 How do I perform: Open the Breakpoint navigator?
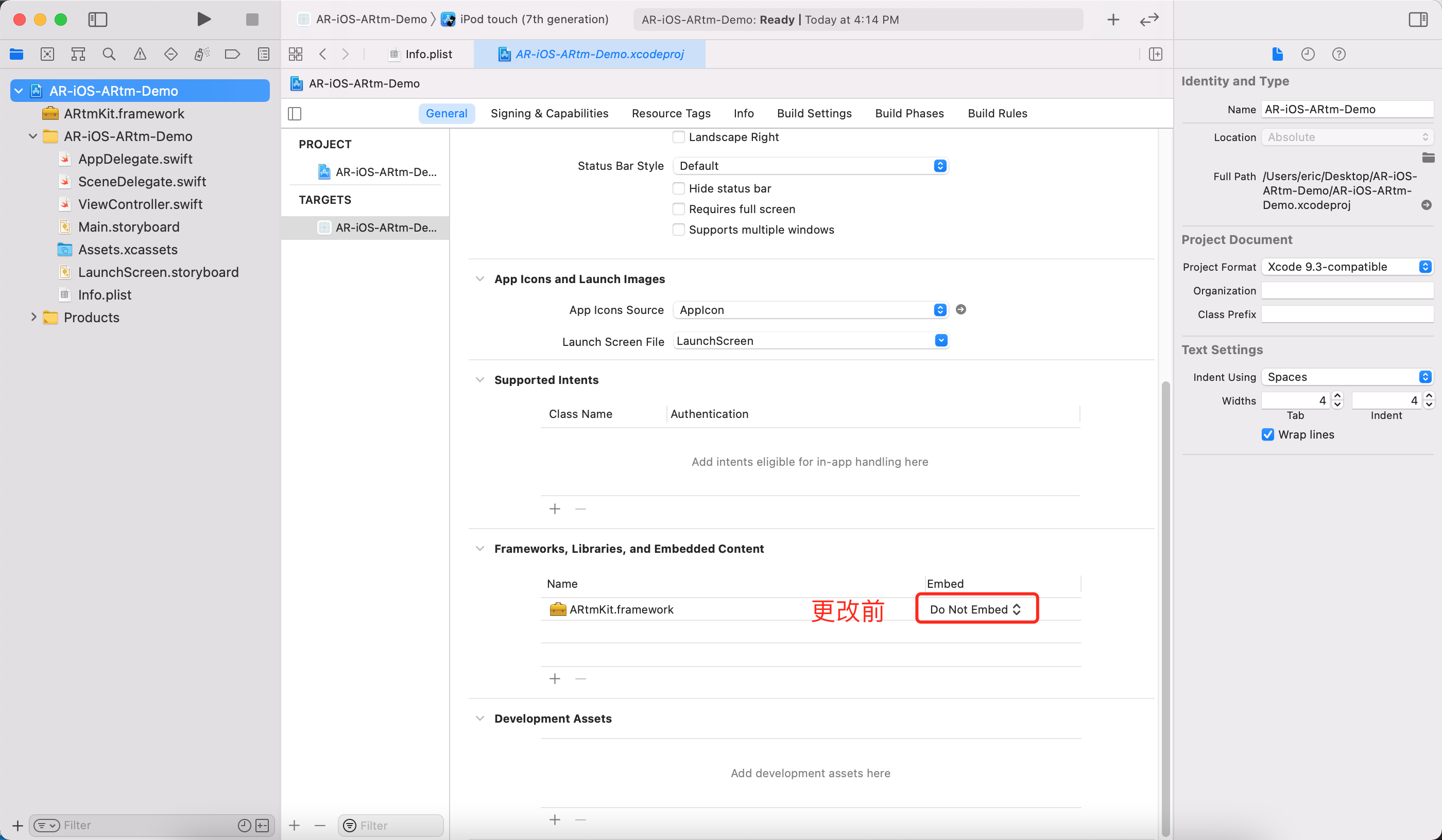tap(232, 55)
